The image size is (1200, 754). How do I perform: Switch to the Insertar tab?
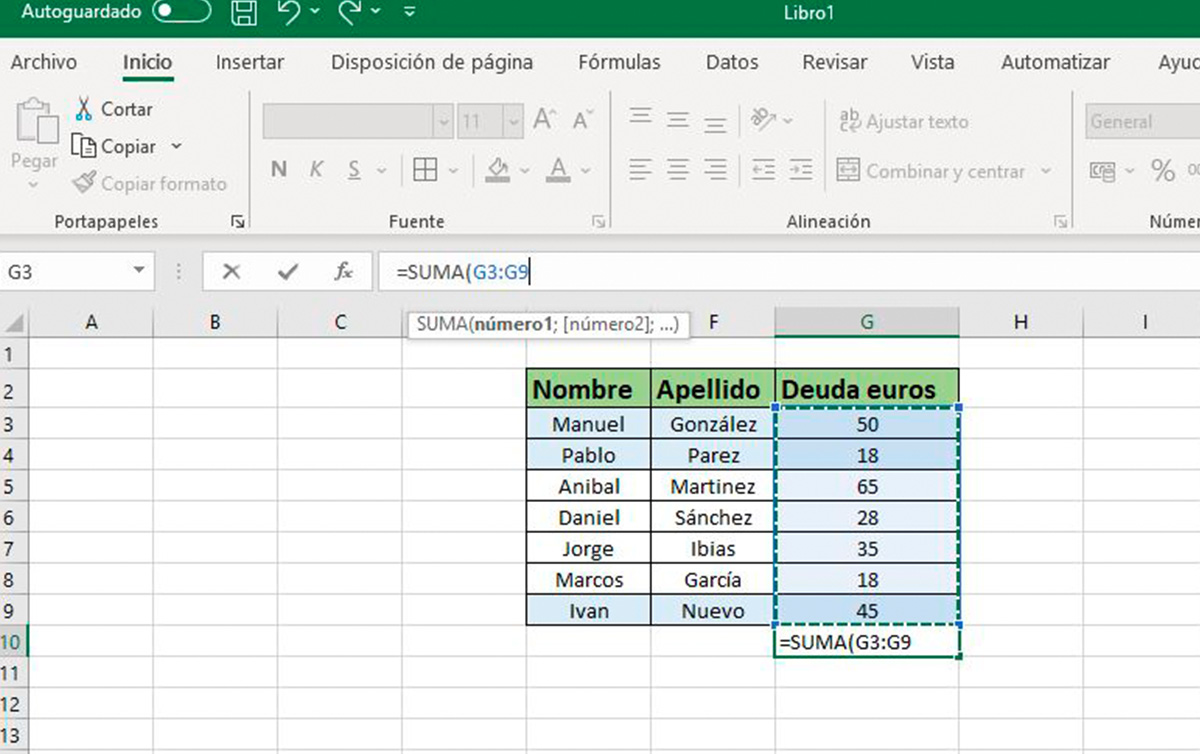coord(250,62)
